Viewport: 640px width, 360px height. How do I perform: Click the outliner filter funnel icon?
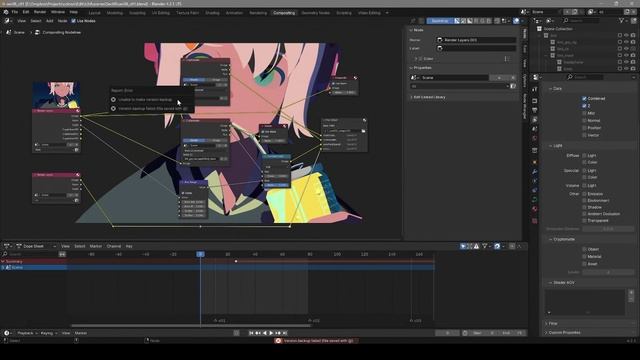click(x=622, y=20)
